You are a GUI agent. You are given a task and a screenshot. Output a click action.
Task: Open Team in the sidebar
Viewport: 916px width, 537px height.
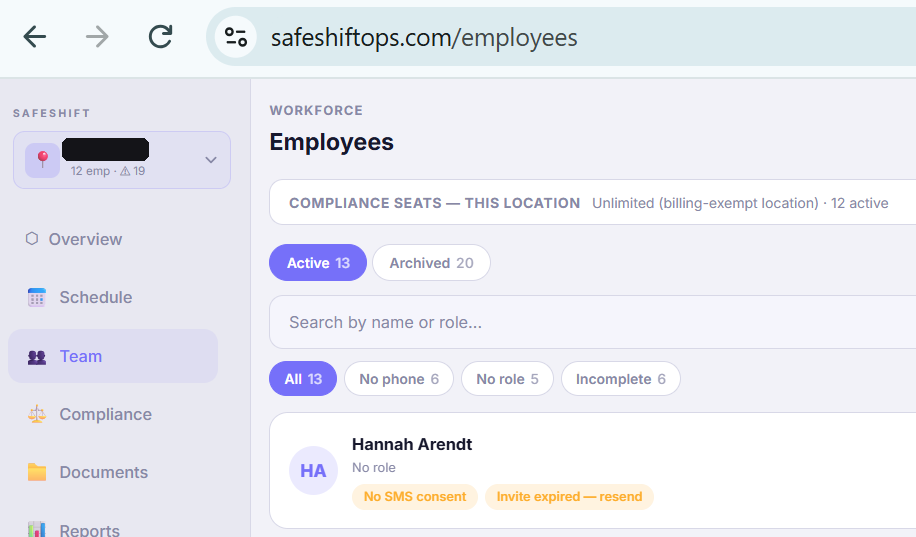[113, 356]
